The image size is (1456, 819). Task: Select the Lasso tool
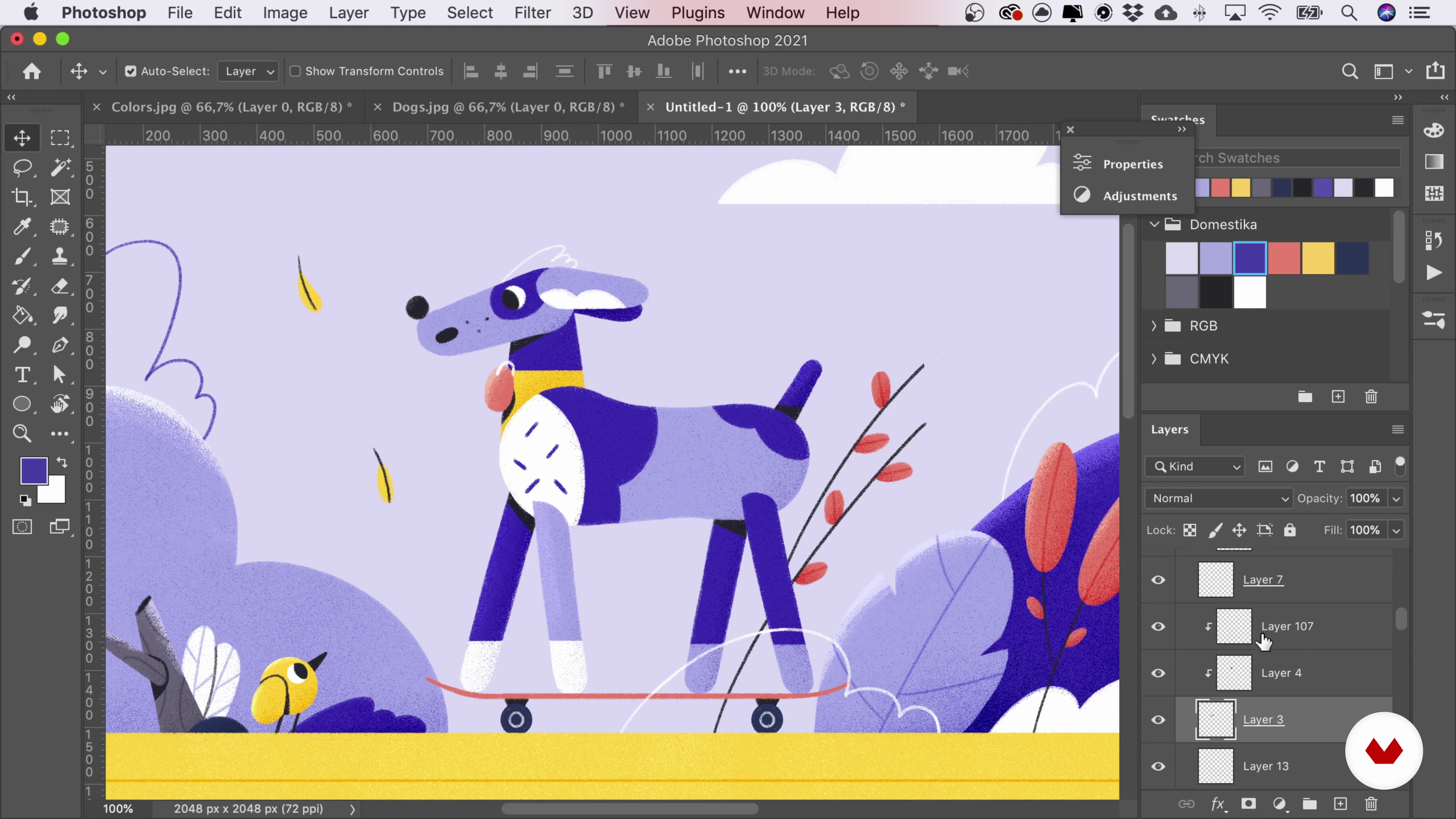(x=22, y=167)
